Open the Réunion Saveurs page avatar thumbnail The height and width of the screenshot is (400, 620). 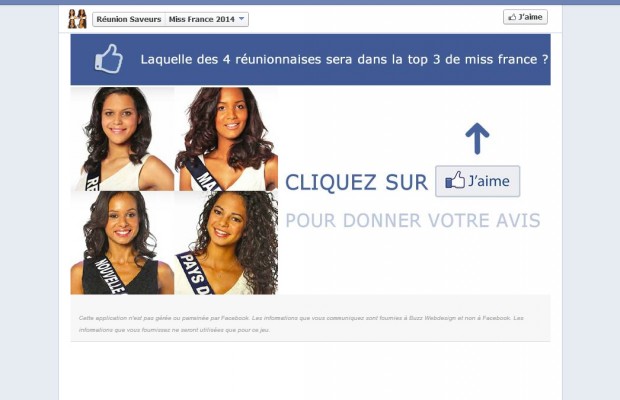coord(77,19)
